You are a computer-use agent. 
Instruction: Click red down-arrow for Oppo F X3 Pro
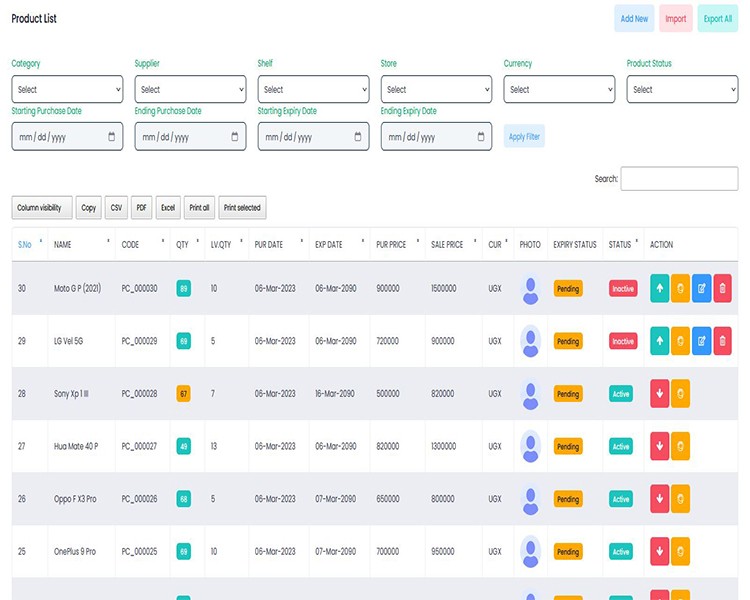659,499
